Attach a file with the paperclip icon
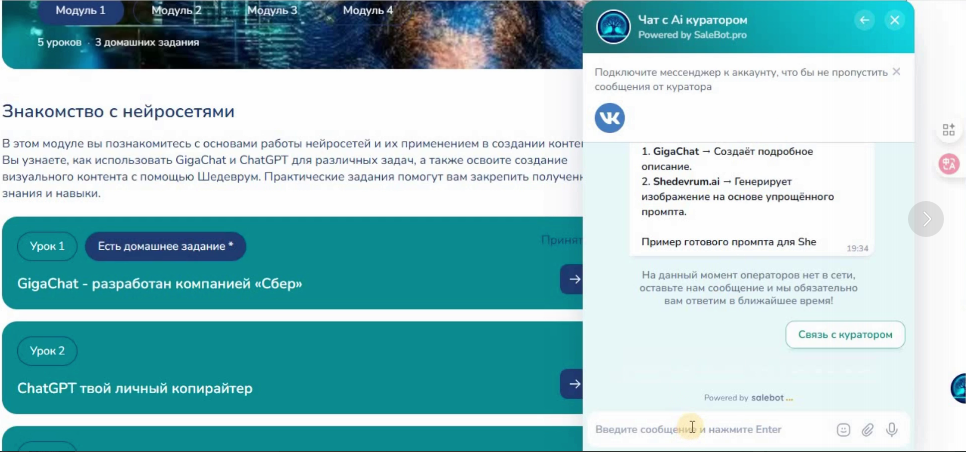966x452 pixels. click(x=867, y=429)
